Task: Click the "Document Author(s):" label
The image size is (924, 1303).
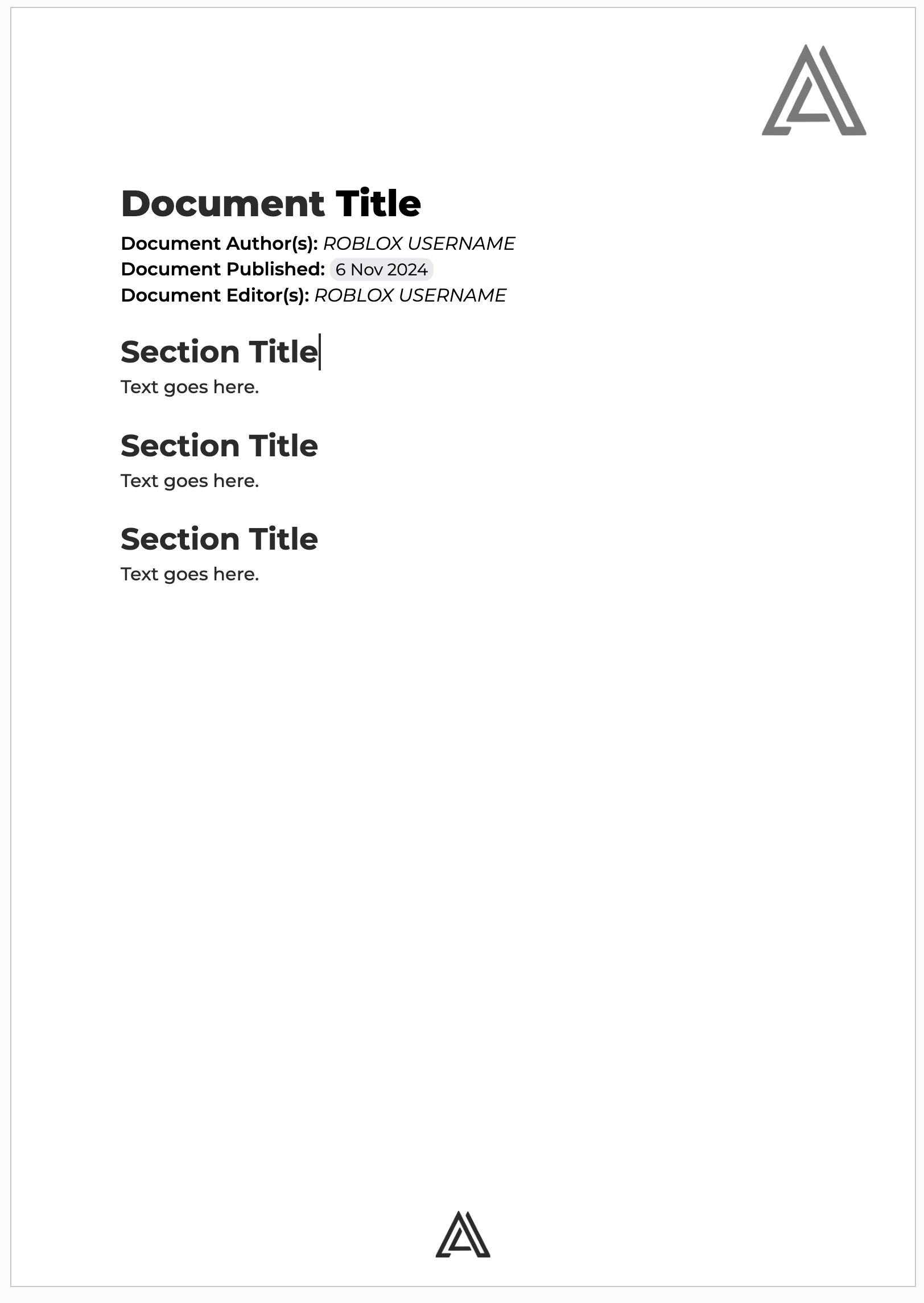Action: pyautogui.click(x=219, y=244)
